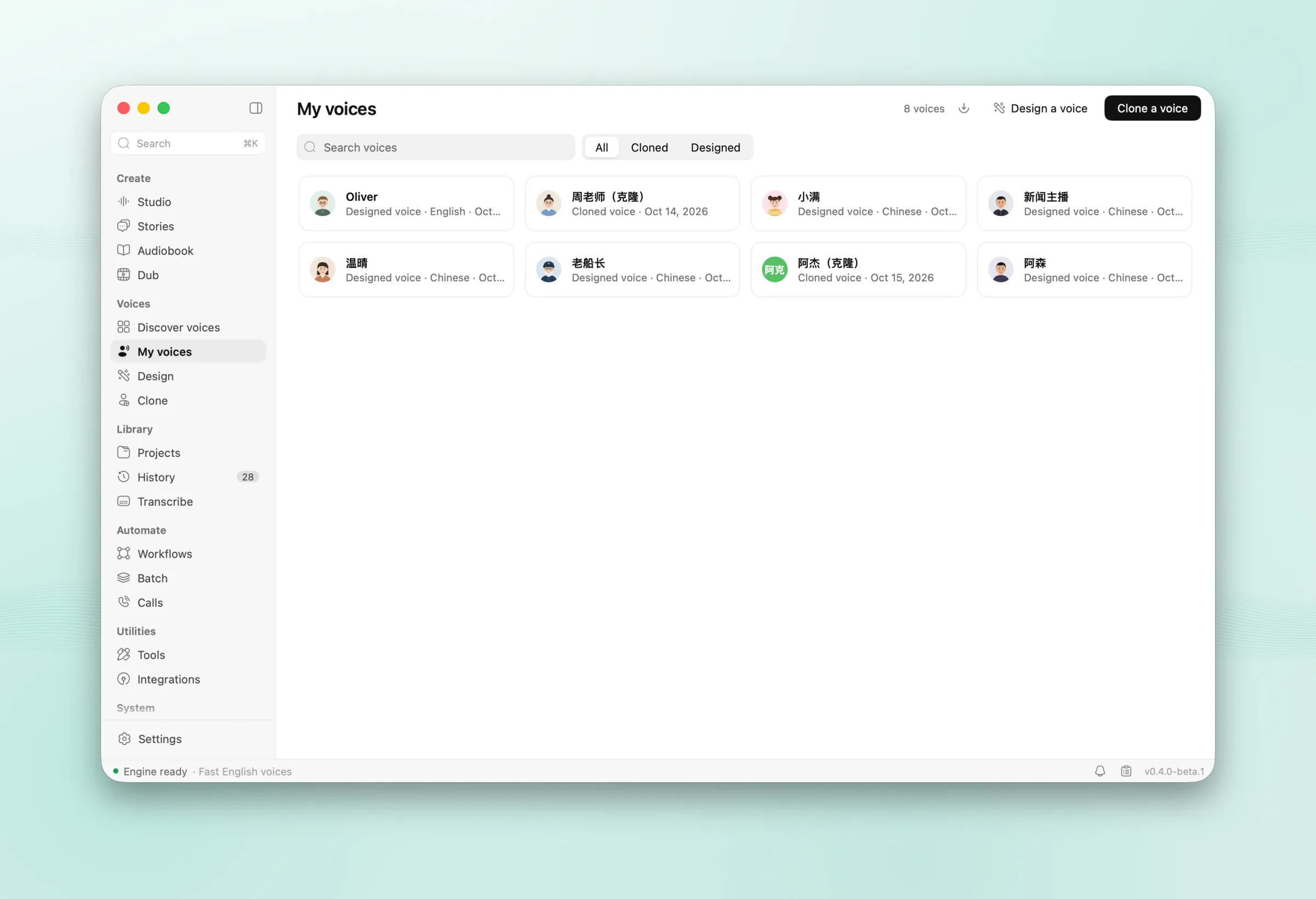Go to Workflows
The width and height of the screenshot is (1316, 899).
(188, 554)
